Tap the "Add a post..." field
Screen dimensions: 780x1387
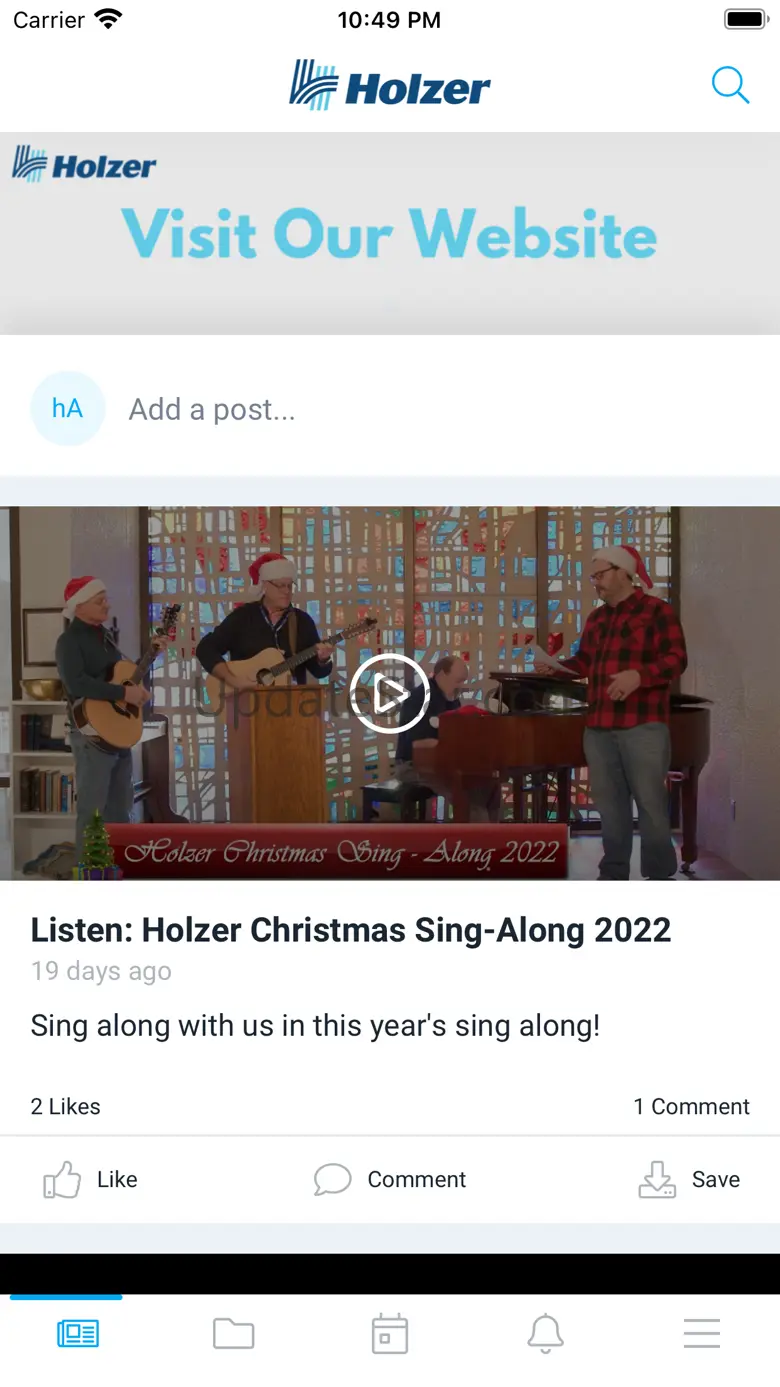coord(212,409)
